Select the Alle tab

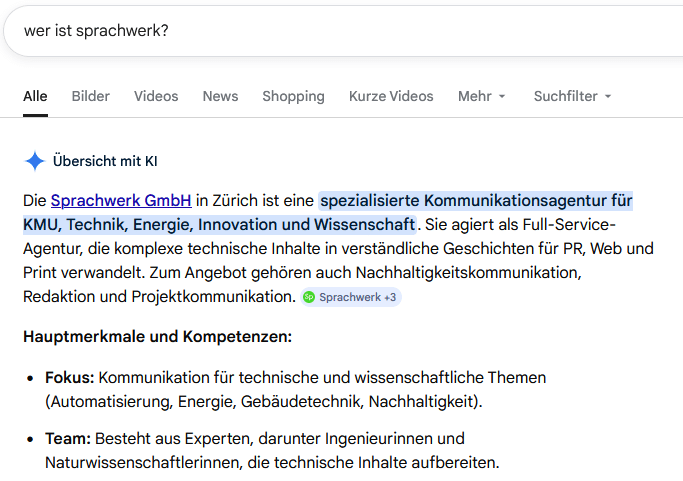(x=35, y=96)
